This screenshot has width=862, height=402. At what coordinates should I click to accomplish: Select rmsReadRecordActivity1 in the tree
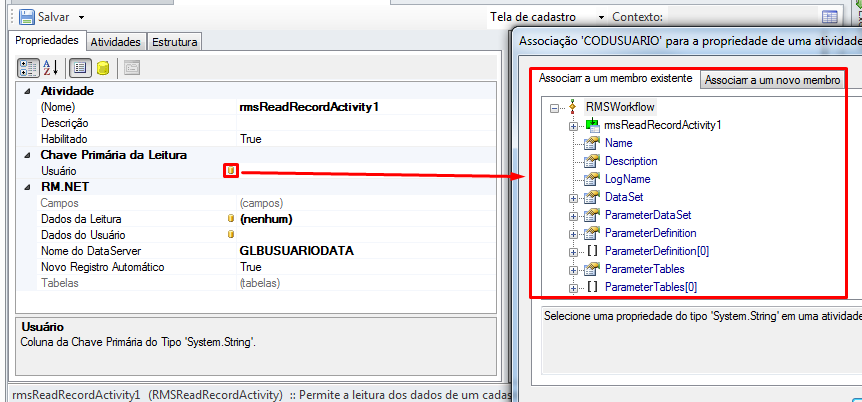pyautogui.click(x=662, y=125)
